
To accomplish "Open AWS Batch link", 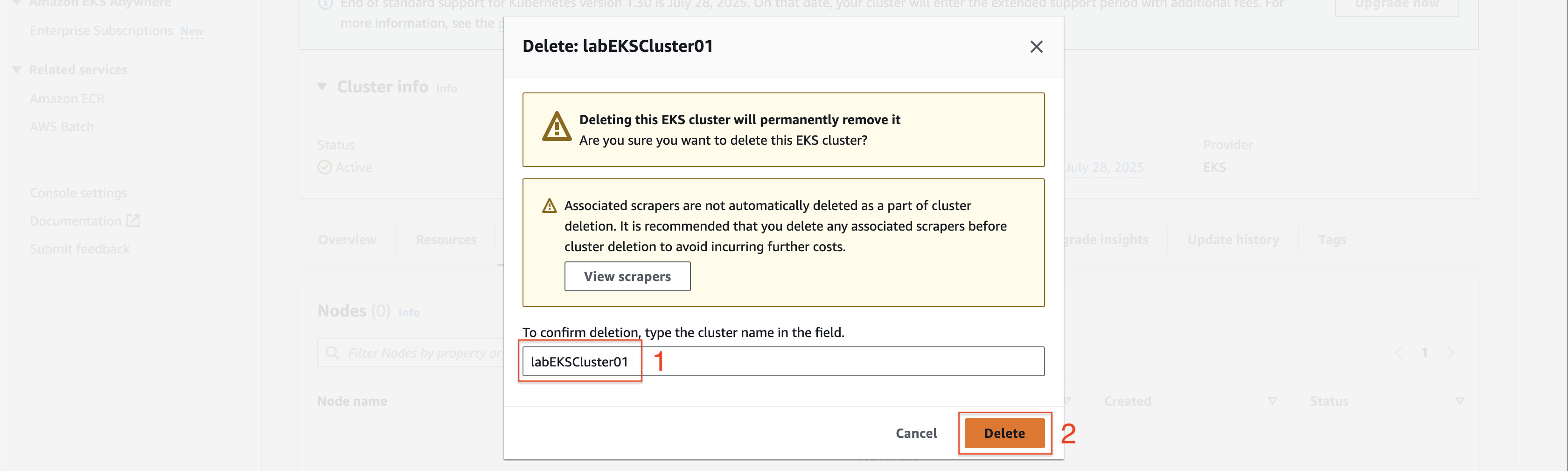I will 62,127.
